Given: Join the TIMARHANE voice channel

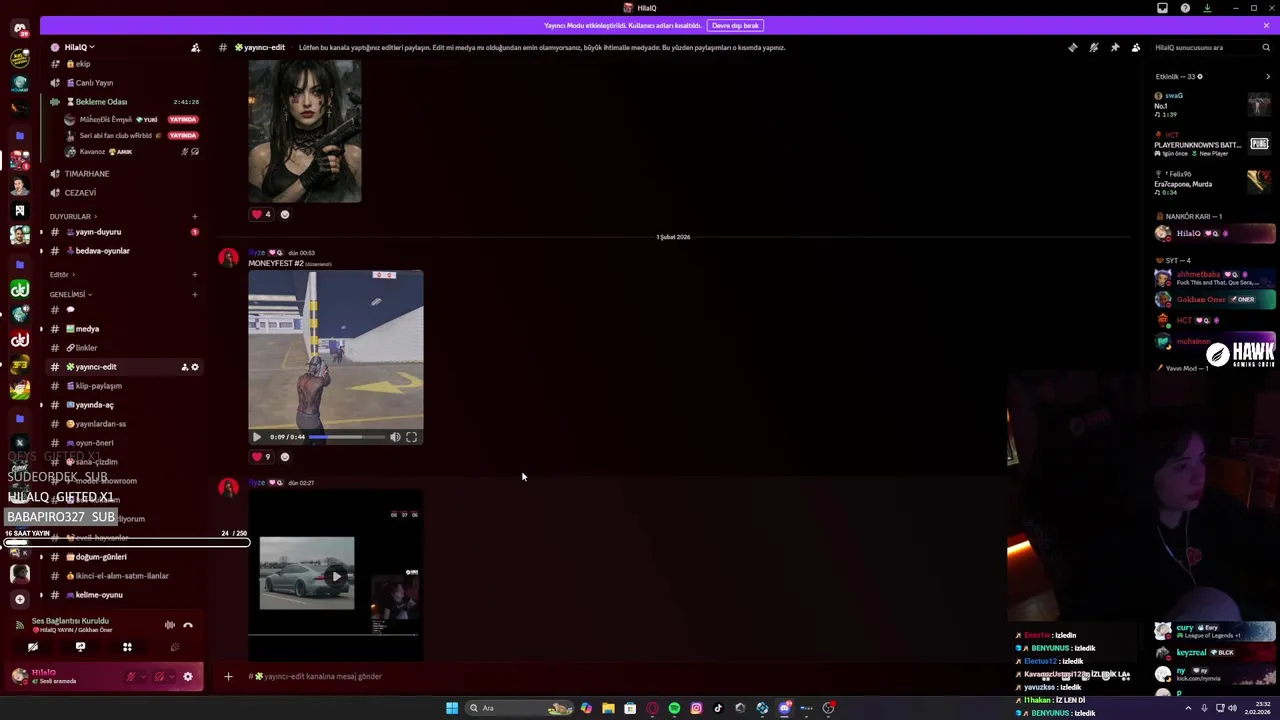Looking at the screenshot, I should (125, 174).
